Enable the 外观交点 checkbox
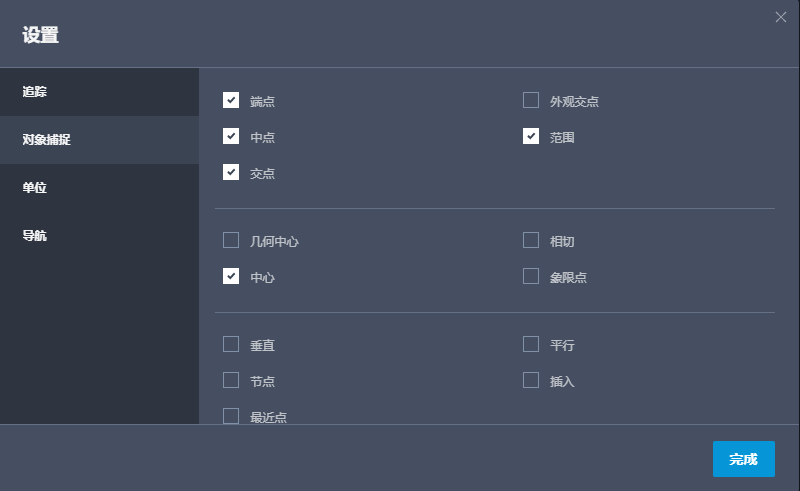 click(x=531, y=100)
